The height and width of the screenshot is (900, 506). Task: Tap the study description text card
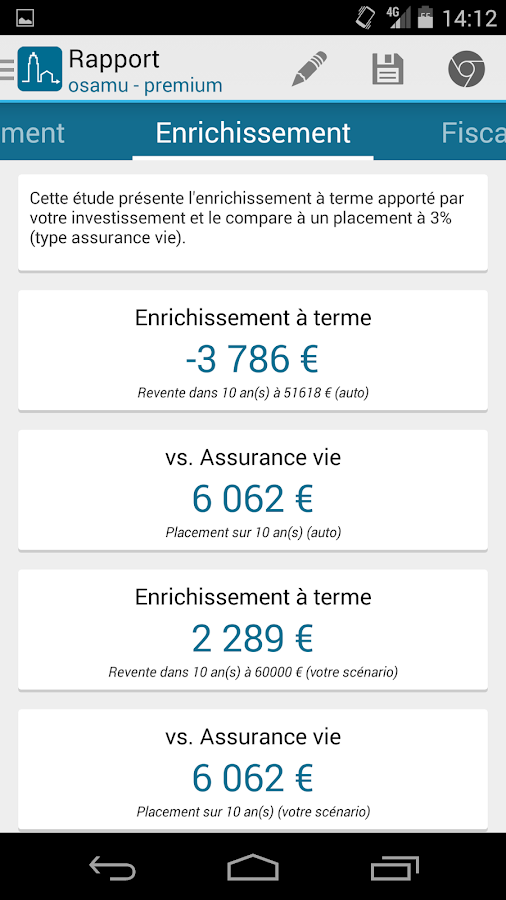pos(253,223)
